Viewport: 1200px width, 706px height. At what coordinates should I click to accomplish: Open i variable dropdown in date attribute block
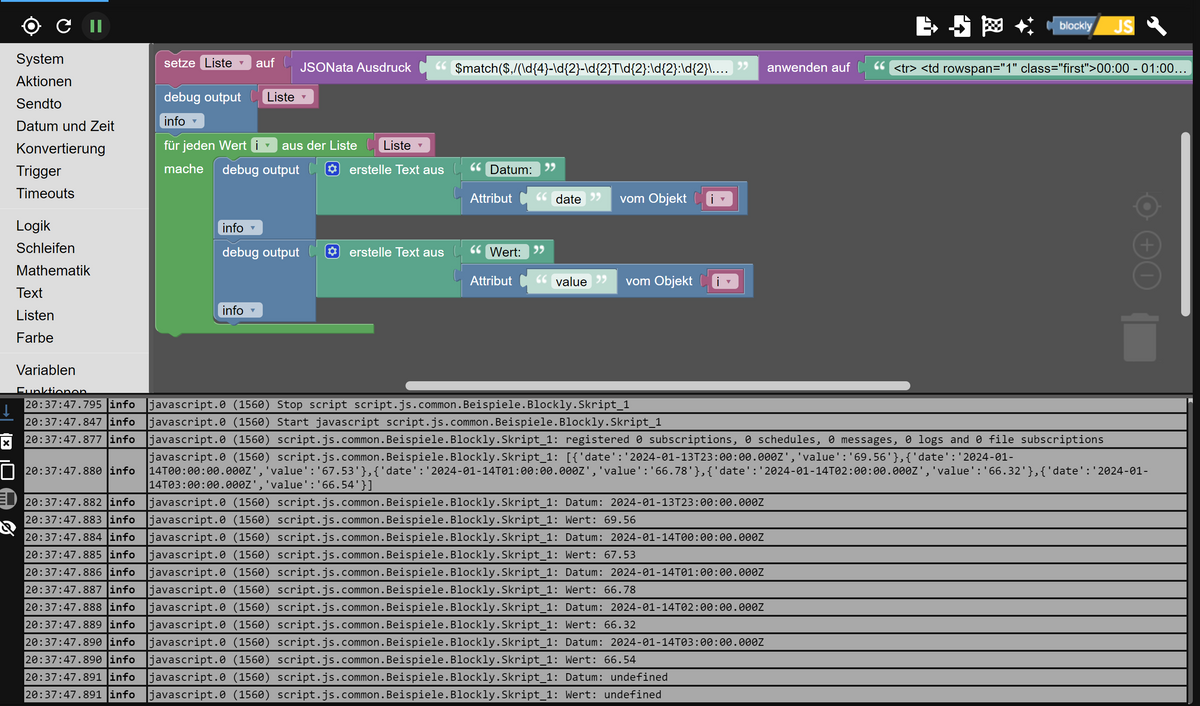click(x=720, y=199)
